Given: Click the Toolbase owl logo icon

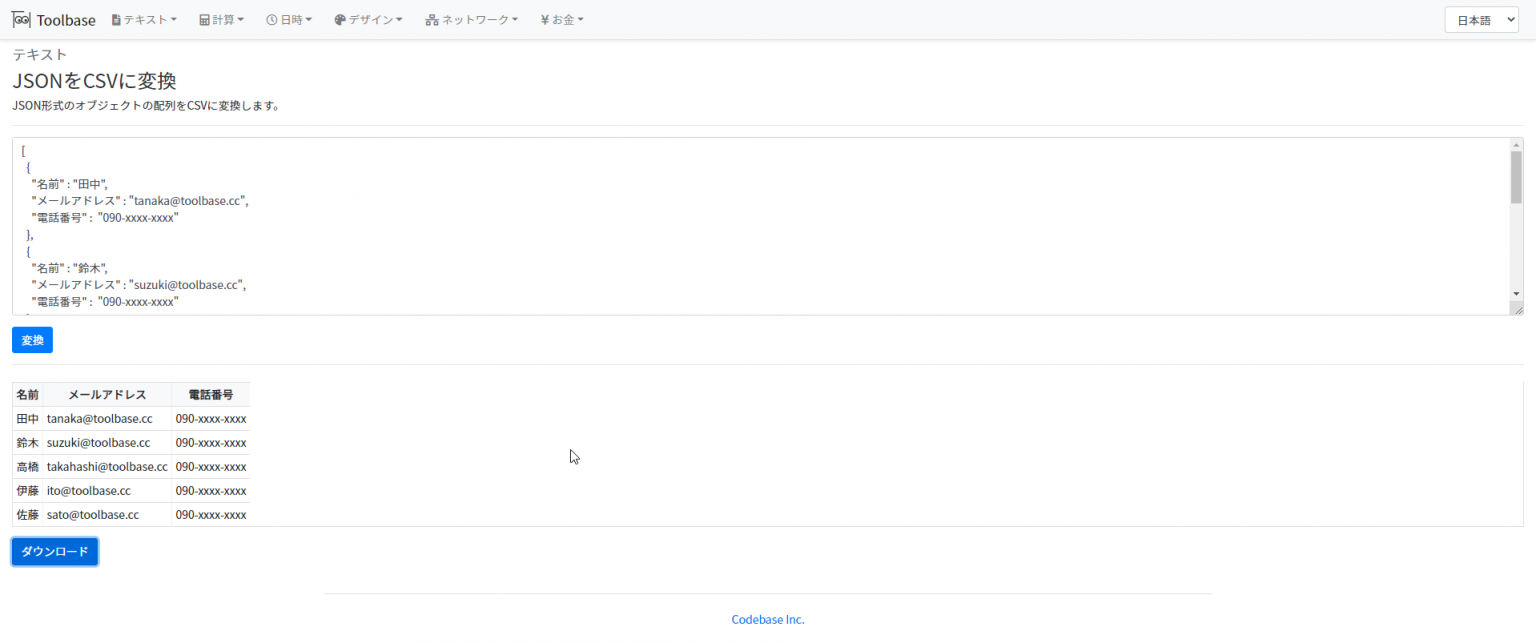Looking at the screenshot, I should click(21, 20).
